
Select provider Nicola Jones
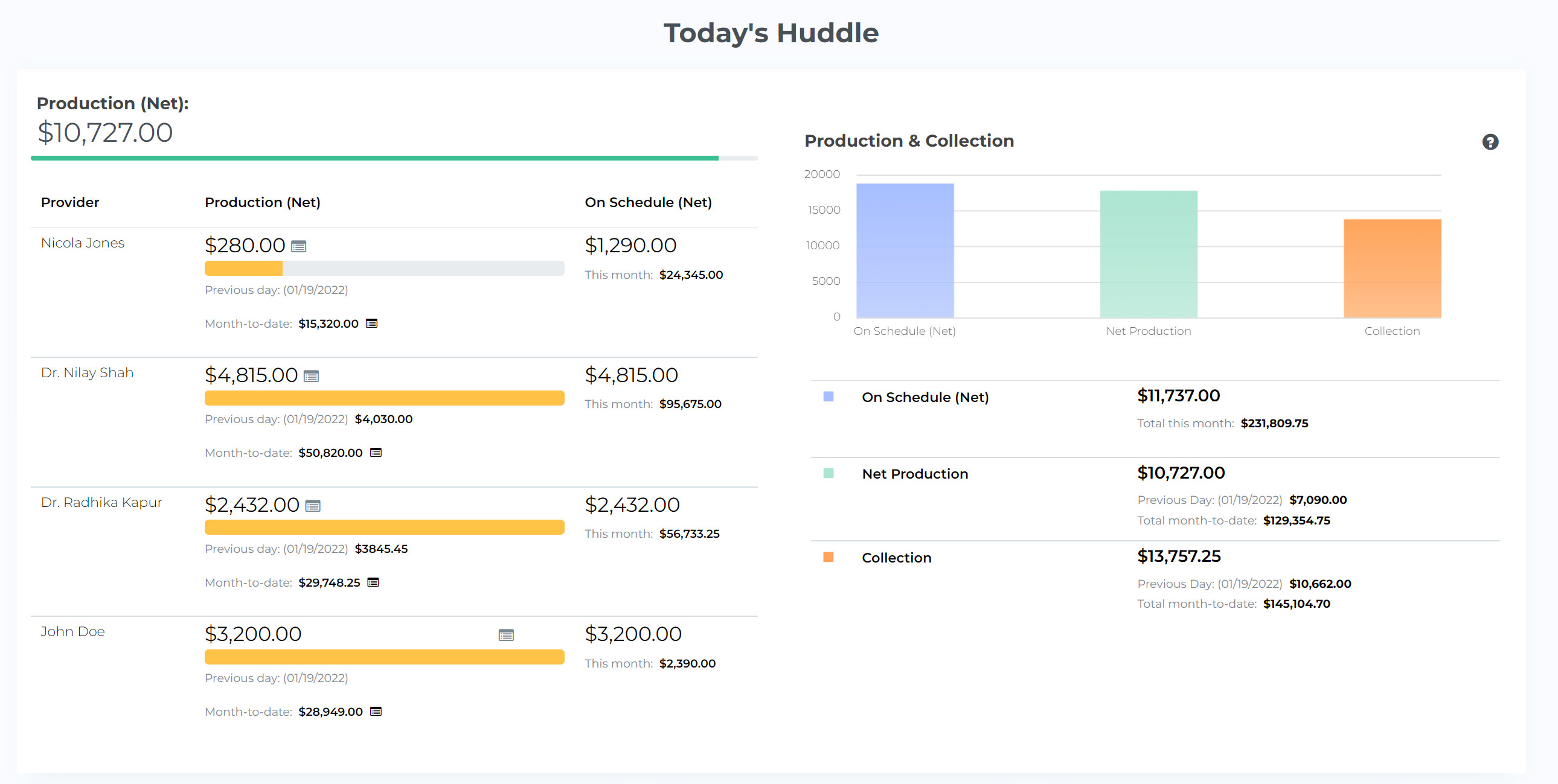(83, 243)
